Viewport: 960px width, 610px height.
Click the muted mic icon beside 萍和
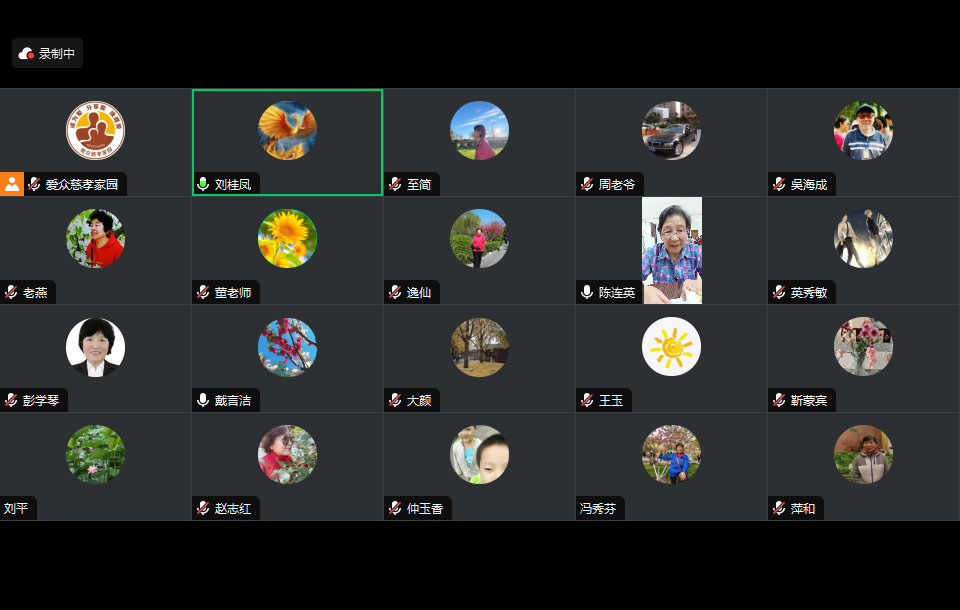(779, 508)
